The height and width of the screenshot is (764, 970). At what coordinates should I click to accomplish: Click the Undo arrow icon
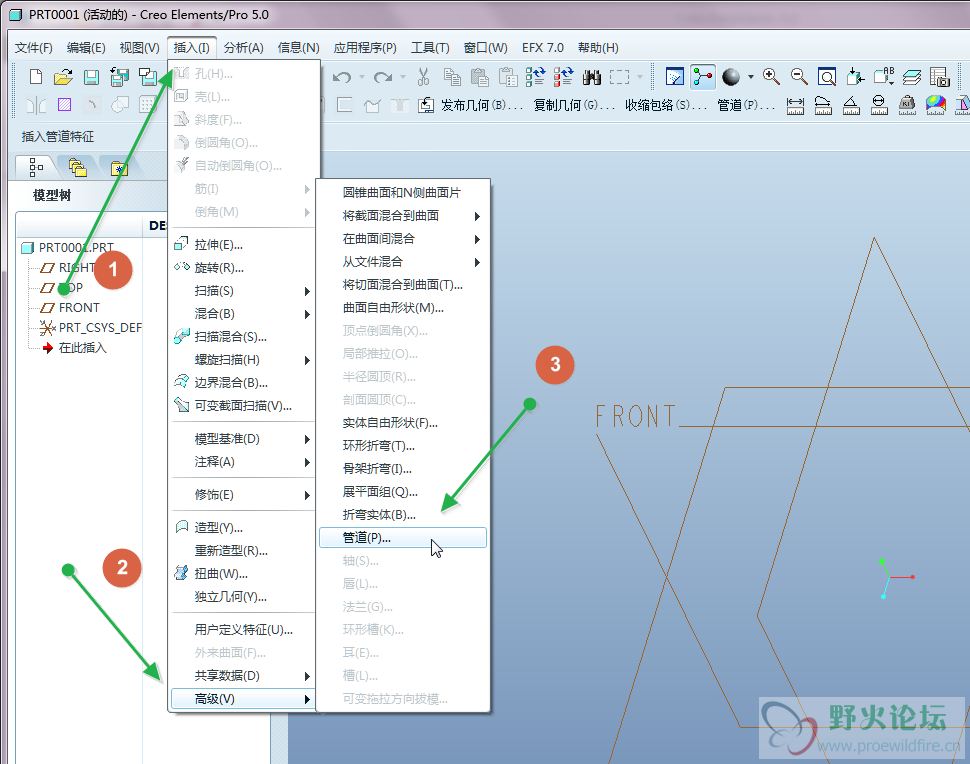(x=342, y=77)
